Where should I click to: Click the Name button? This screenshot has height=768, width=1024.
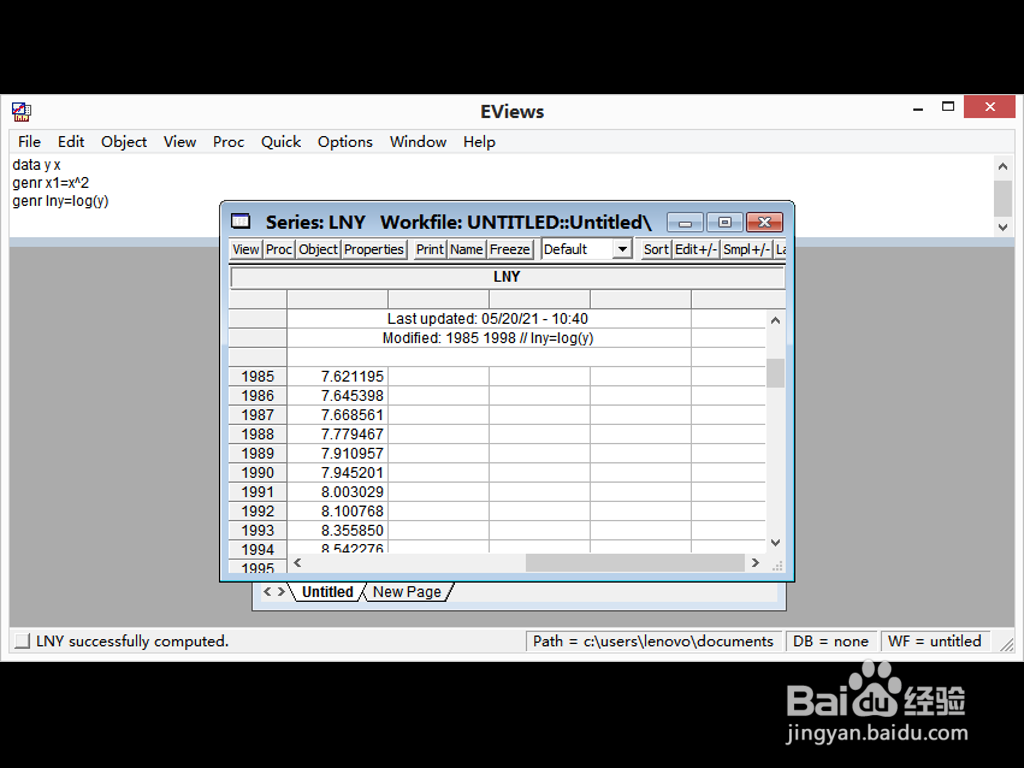click(466, 249)
